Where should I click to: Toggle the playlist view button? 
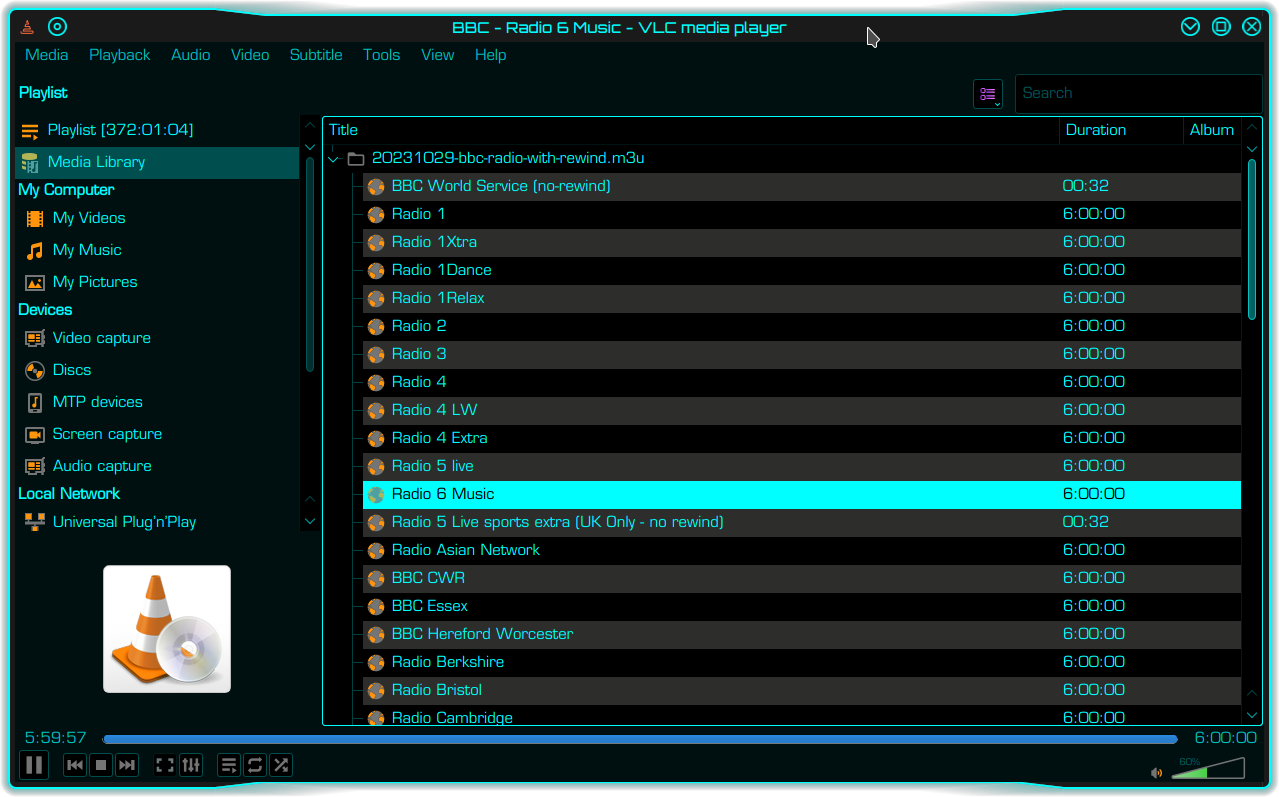click(229, 765)
